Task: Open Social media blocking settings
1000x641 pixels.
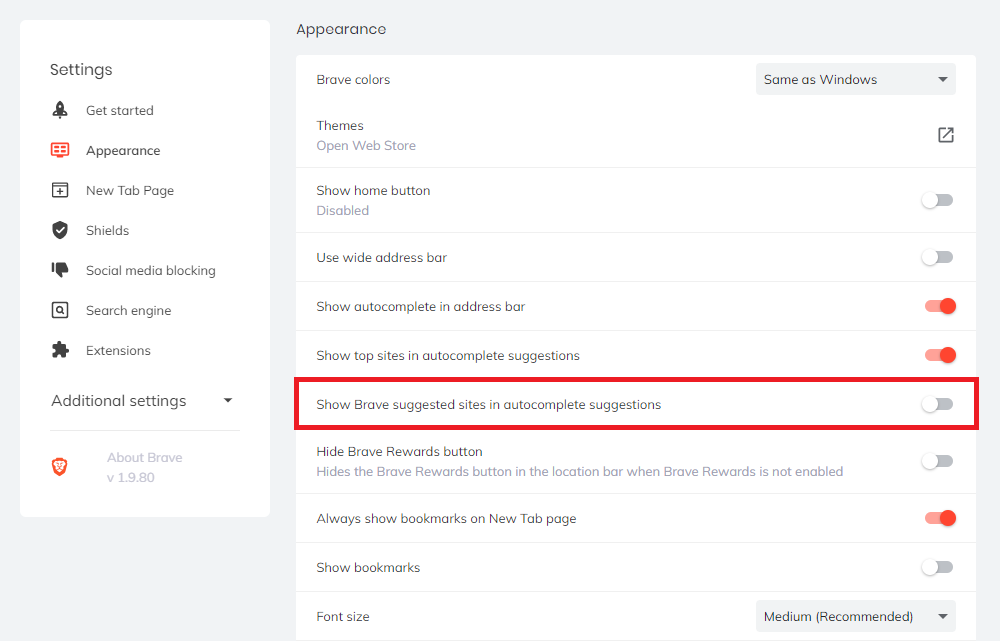Action: point(151,270)
